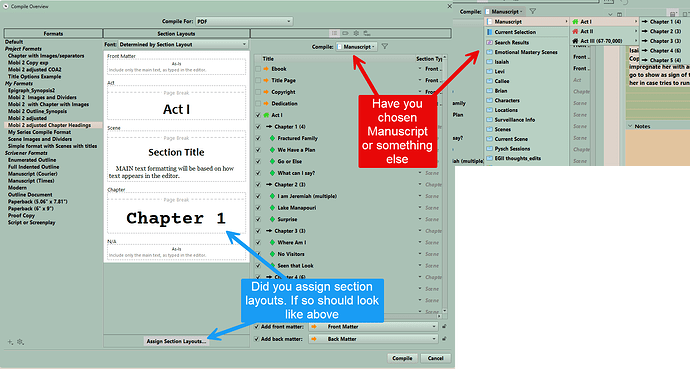
Task: Click the black house icon for Act III
Action: [575, 41]
